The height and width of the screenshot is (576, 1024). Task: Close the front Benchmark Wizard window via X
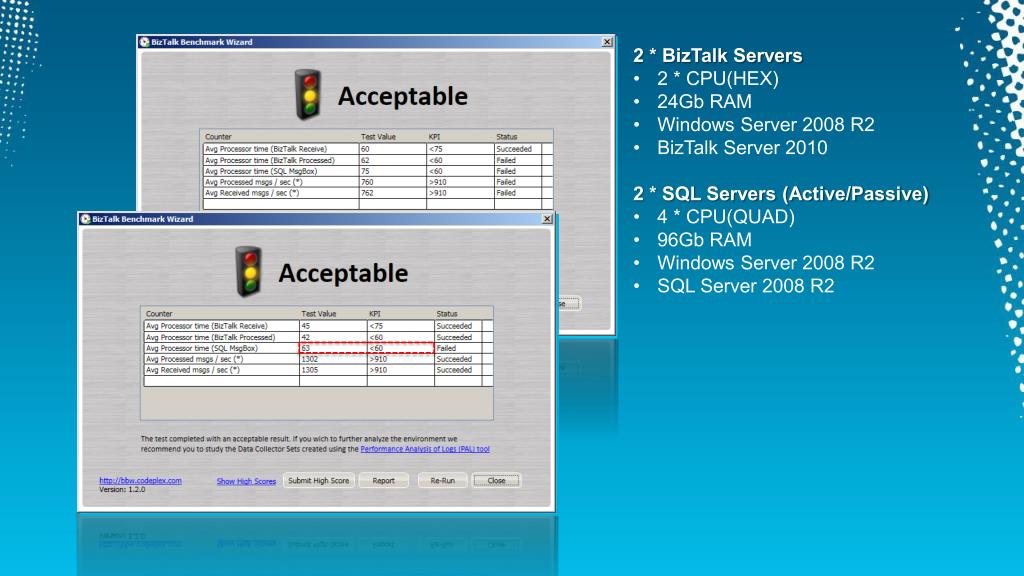pos(547,219)
